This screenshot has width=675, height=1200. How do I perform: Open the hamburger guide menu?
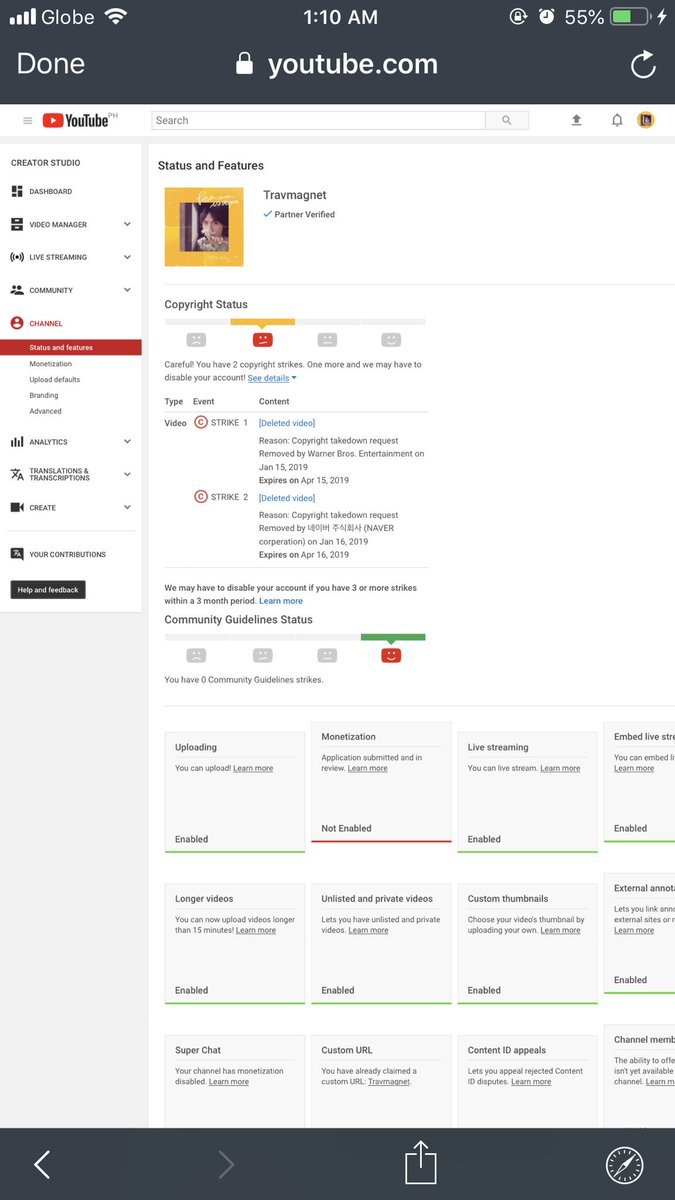coord(28,120)
